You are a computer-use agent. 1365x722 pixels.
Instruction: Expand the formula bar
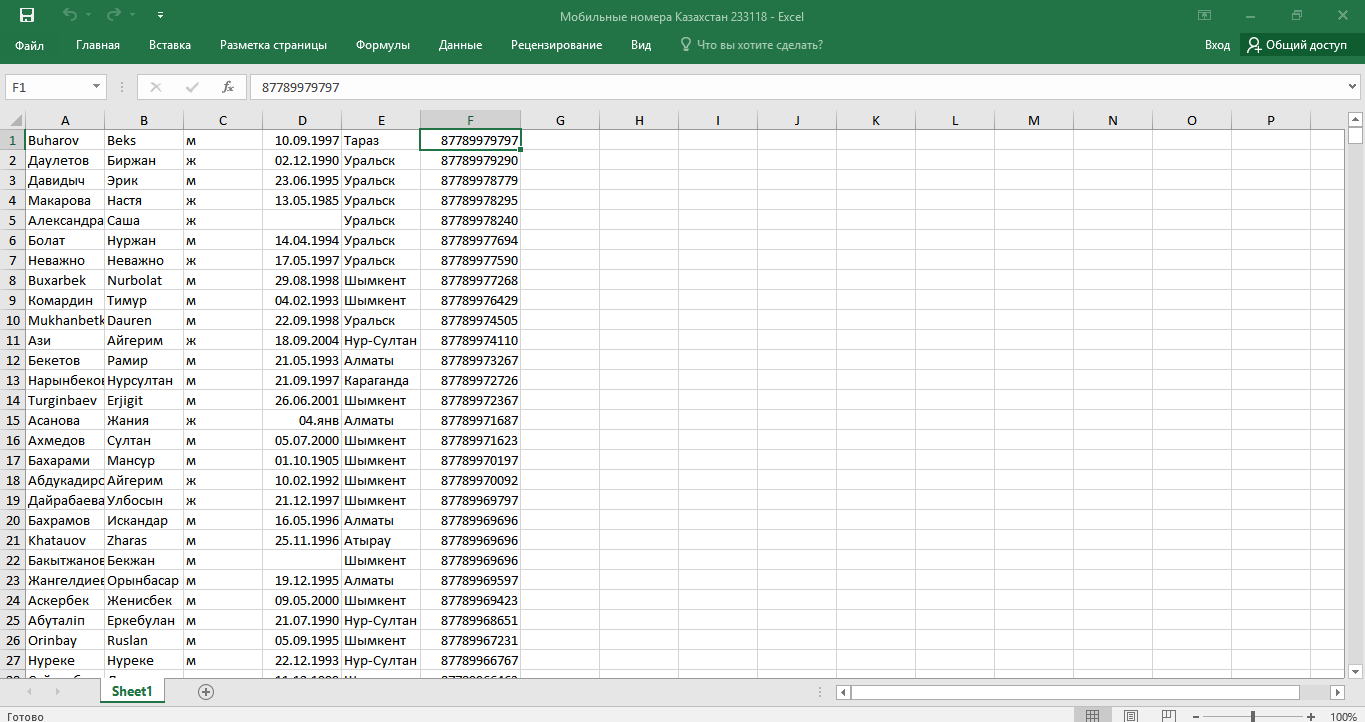pyautogui.click(x=1353, y=87)
